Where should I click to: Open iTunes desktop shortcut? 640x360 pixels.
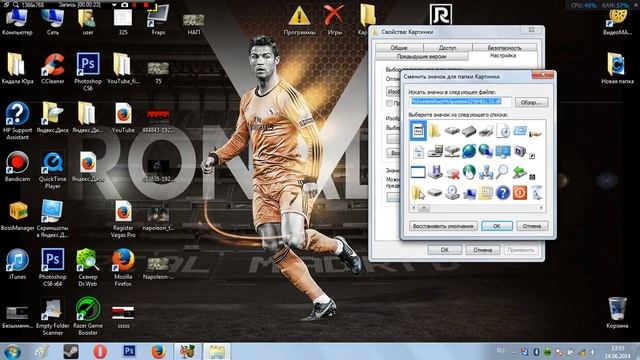coord(17,264)
